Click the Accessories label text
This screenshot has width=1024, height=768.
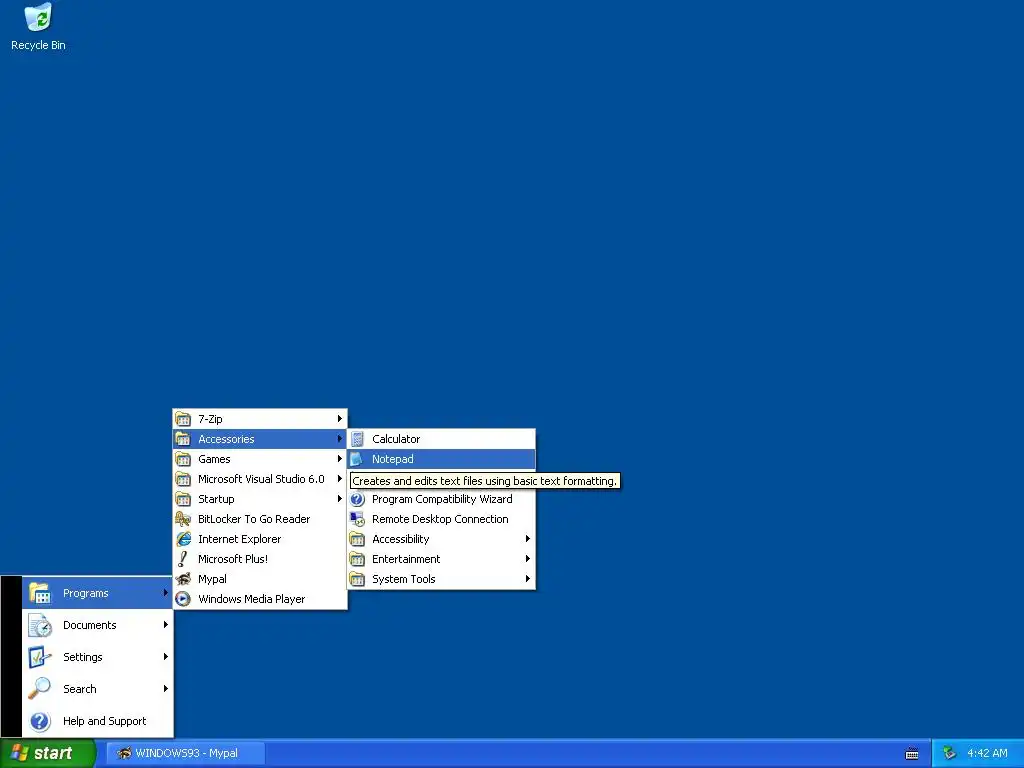coord(226,439)
